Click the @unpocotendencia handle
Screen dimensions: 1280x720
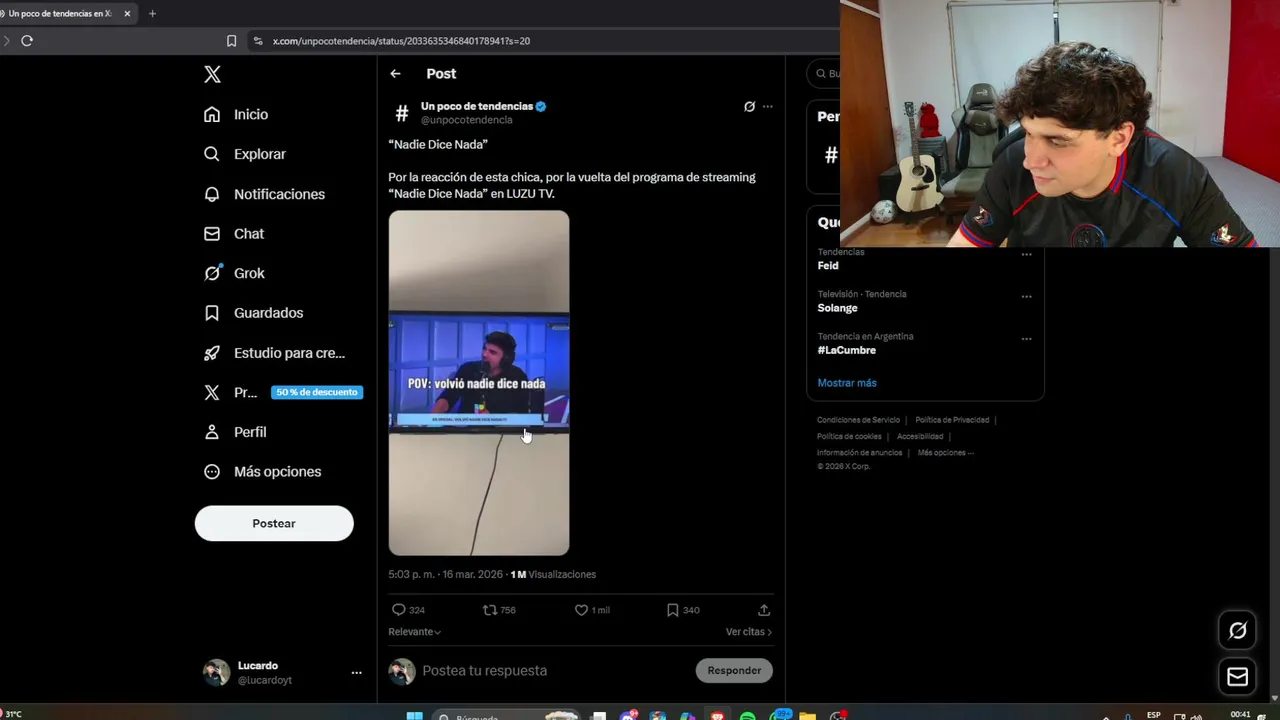click(x=466, y=120)
